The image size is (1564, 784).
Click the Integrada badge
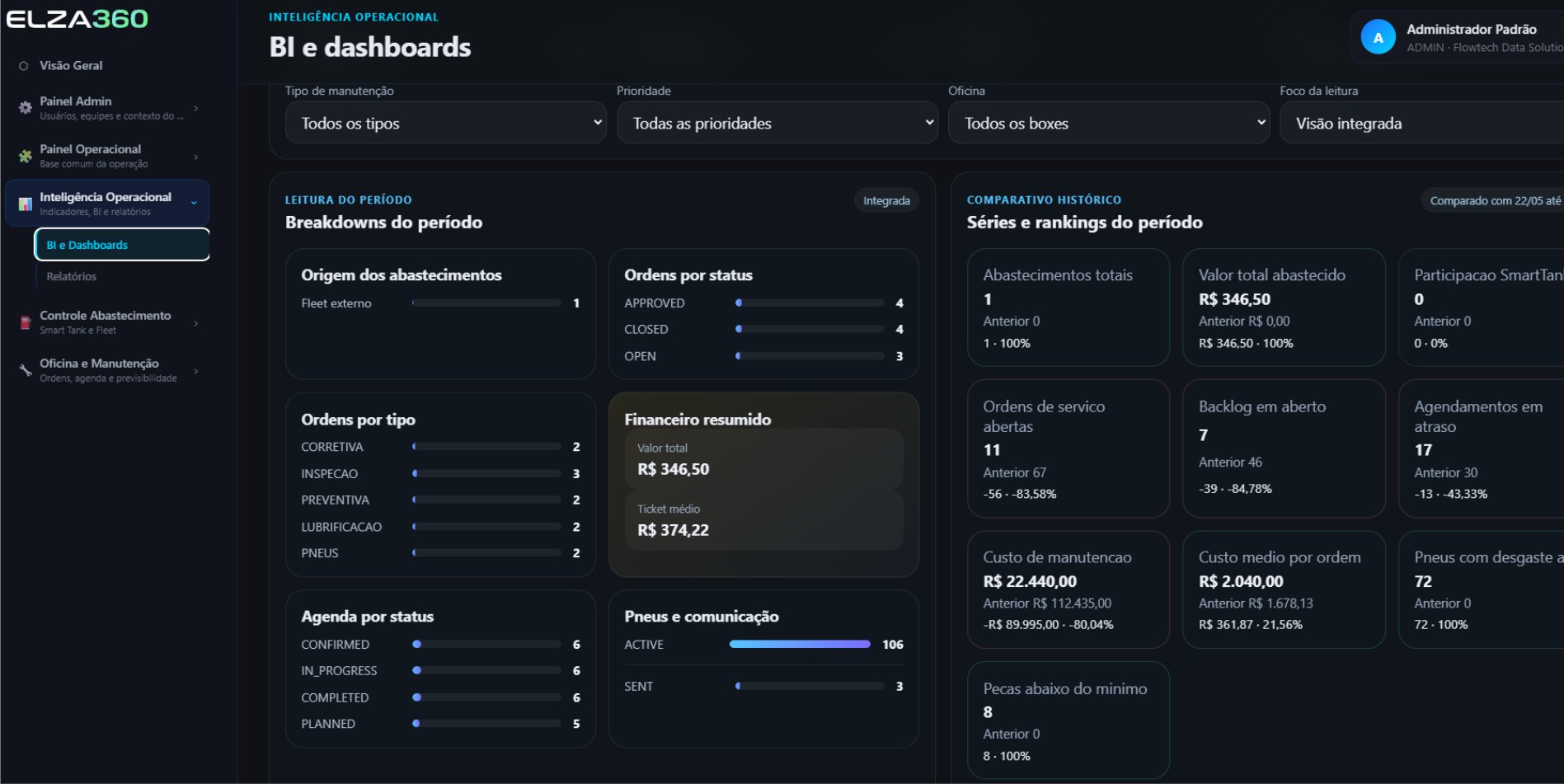click(886, 200)
